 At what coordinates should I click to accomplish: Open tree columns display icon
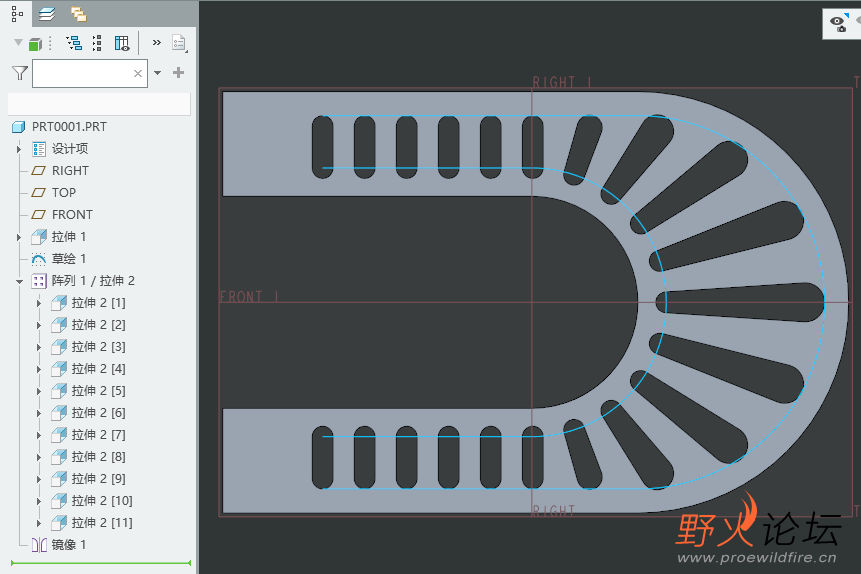(122, 43)
